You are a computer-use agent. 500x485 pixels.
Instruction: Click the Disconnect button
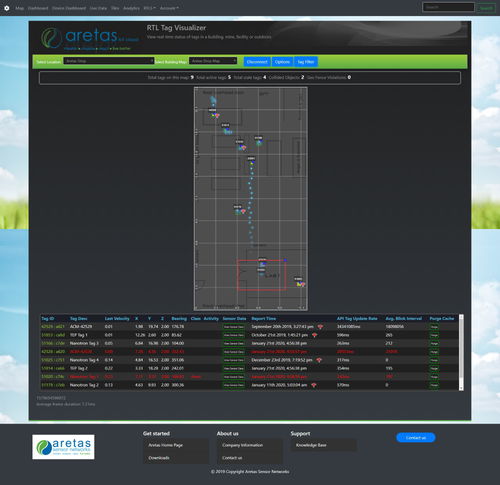(257, 62)
